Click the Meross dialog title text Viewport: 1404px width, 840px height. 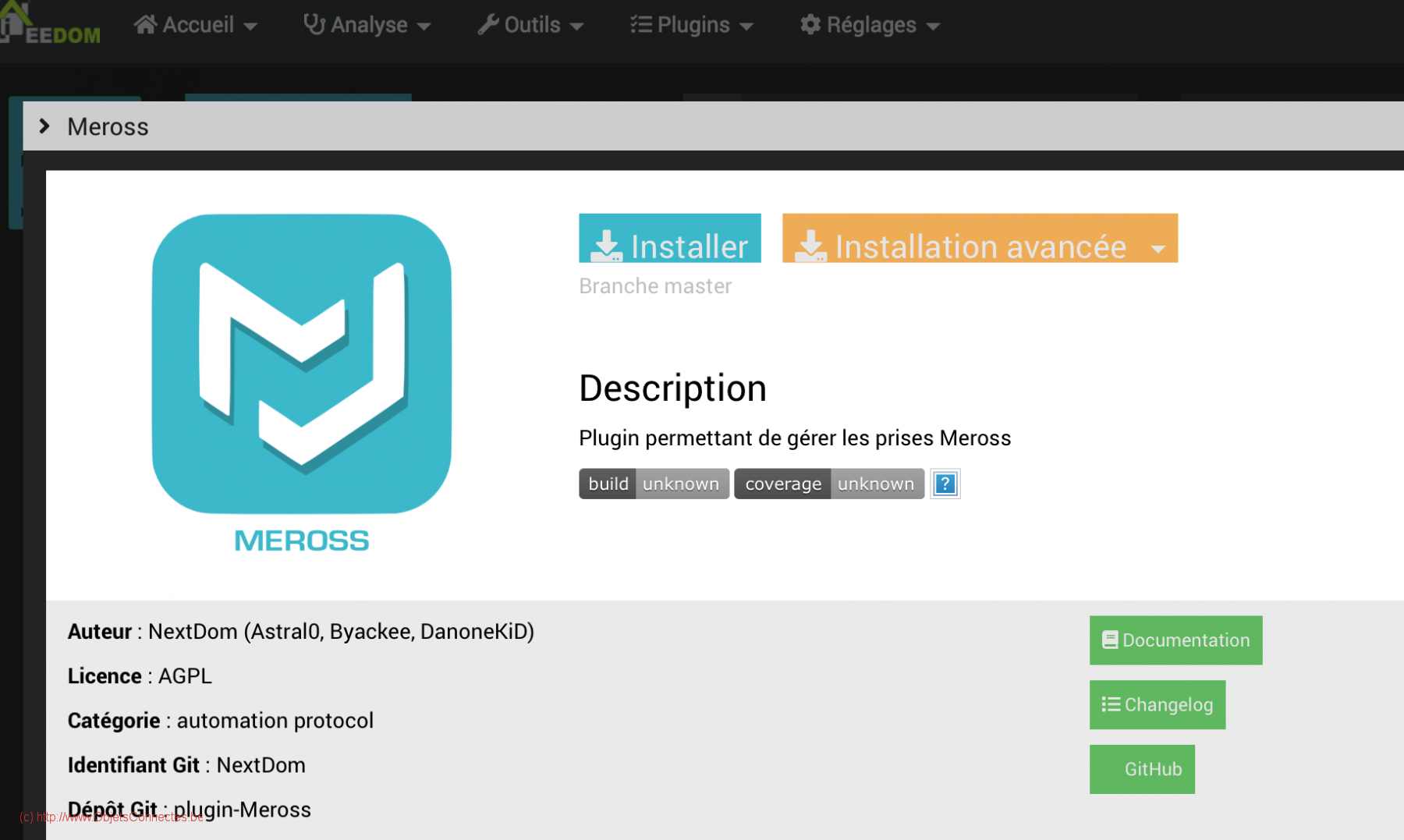point(108,126)
